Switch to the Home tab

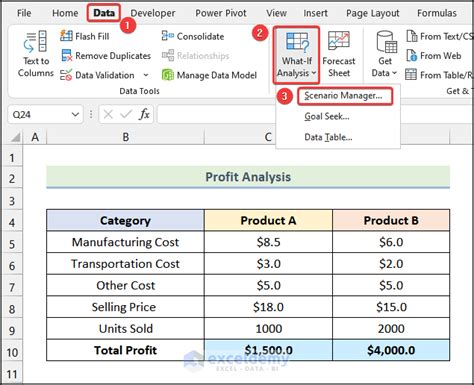coord(65,13)
